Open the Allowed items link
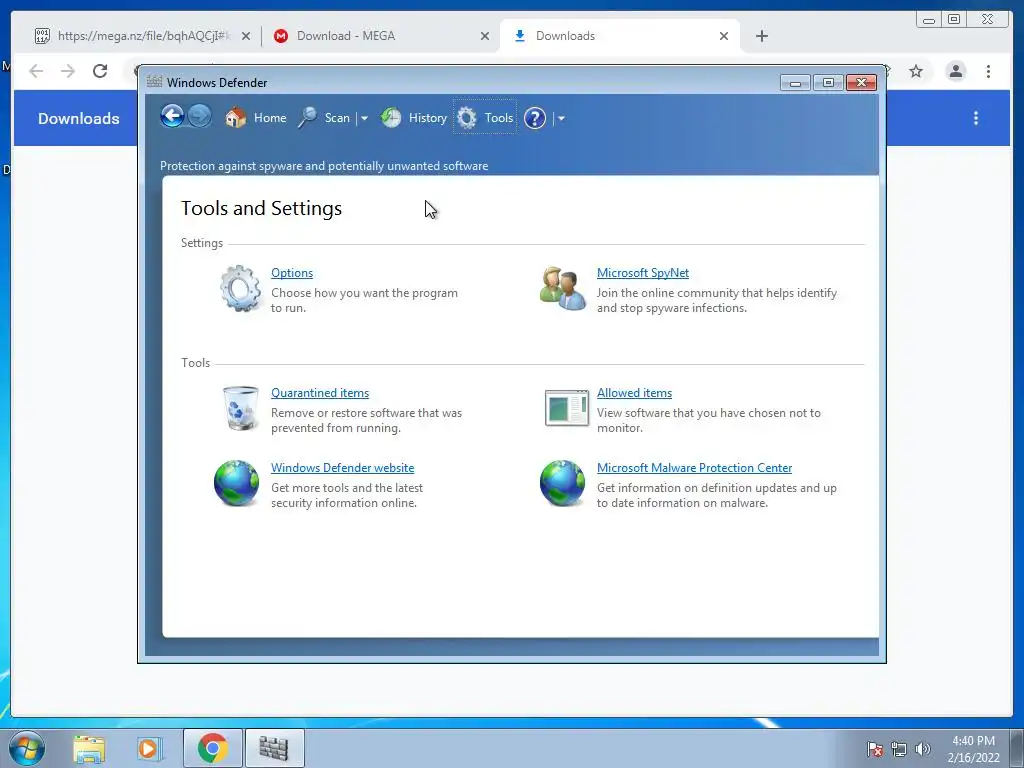The image size is (1024, 768). click(x=634, y=393)
